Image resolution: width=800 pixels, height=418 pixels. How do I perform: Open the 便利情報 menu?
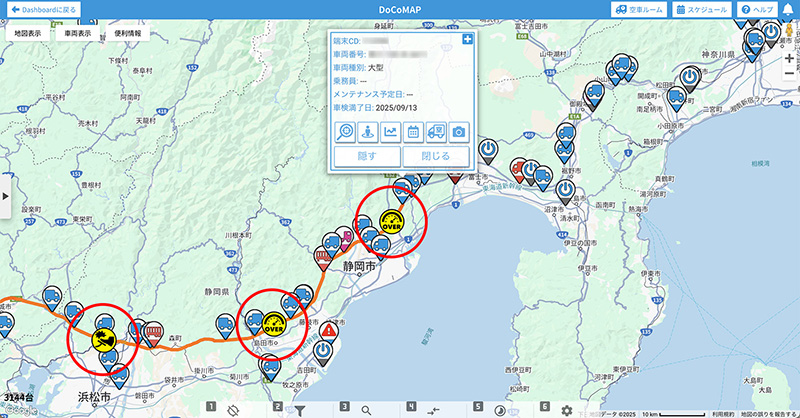pyautogui.click(x=127, y=33)
